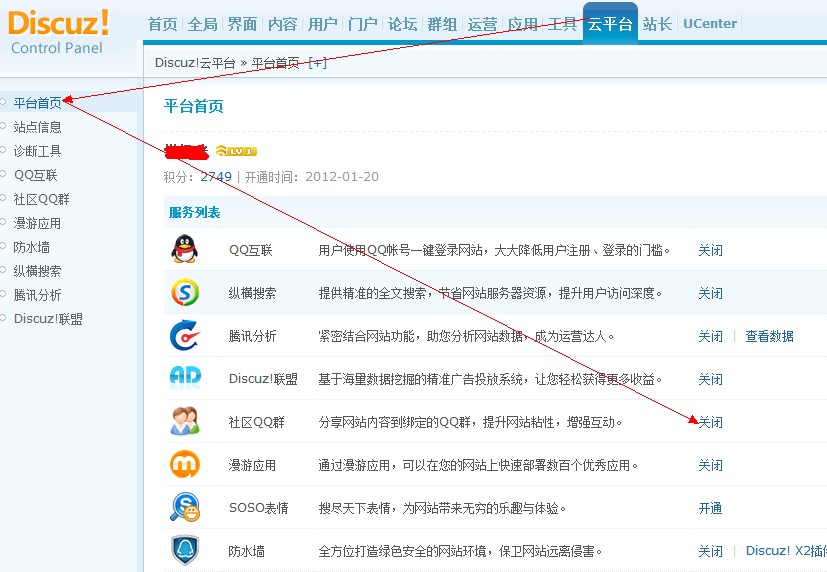827x572 pixels.
Task: Open 纵横搜索 in the sidebar
Action: (37, 271)
